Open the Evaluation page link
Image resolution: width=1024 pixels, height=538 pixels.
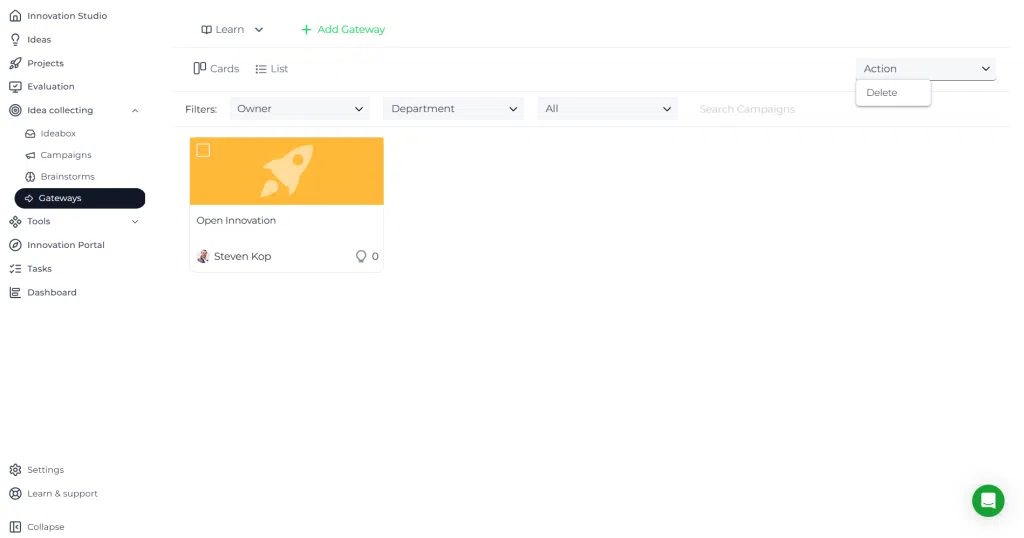pyautogui.click(x=51, y=87)
